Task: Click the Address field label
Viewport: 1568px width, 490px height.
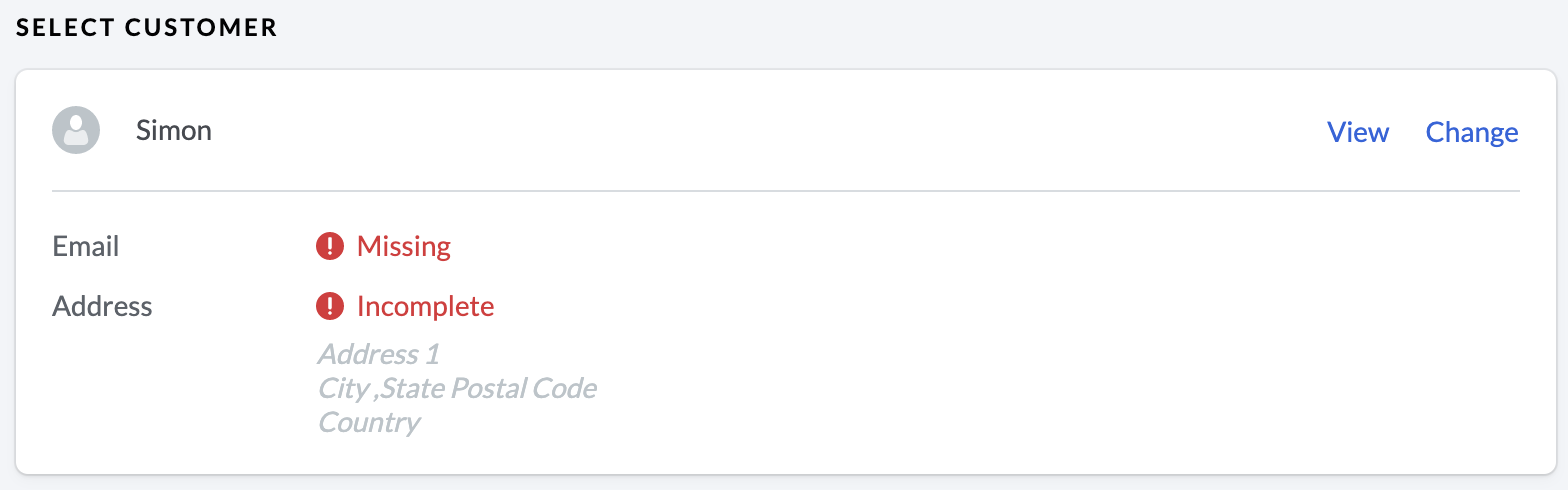Action: [102, 306]
